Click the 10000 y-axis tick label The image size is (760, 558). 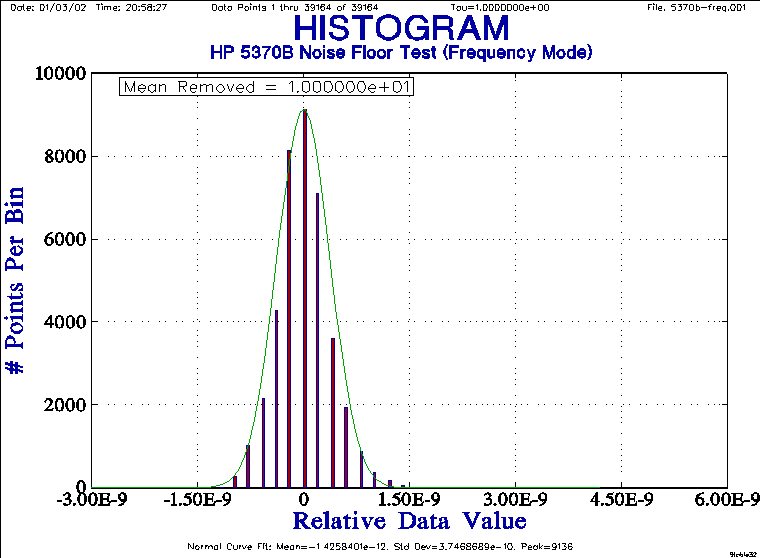coord(61,73)
